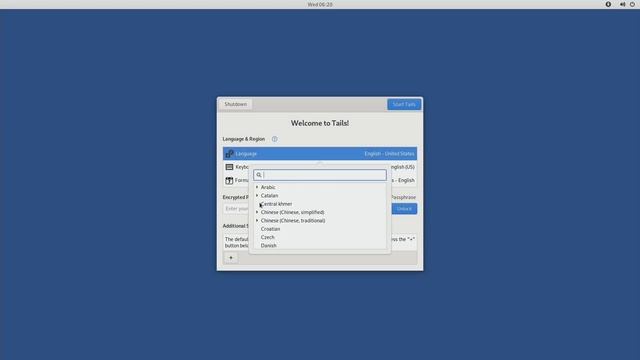The image size is (640, 360).
Task: Click the magnifier icon in language search
Action: point(259,175)
